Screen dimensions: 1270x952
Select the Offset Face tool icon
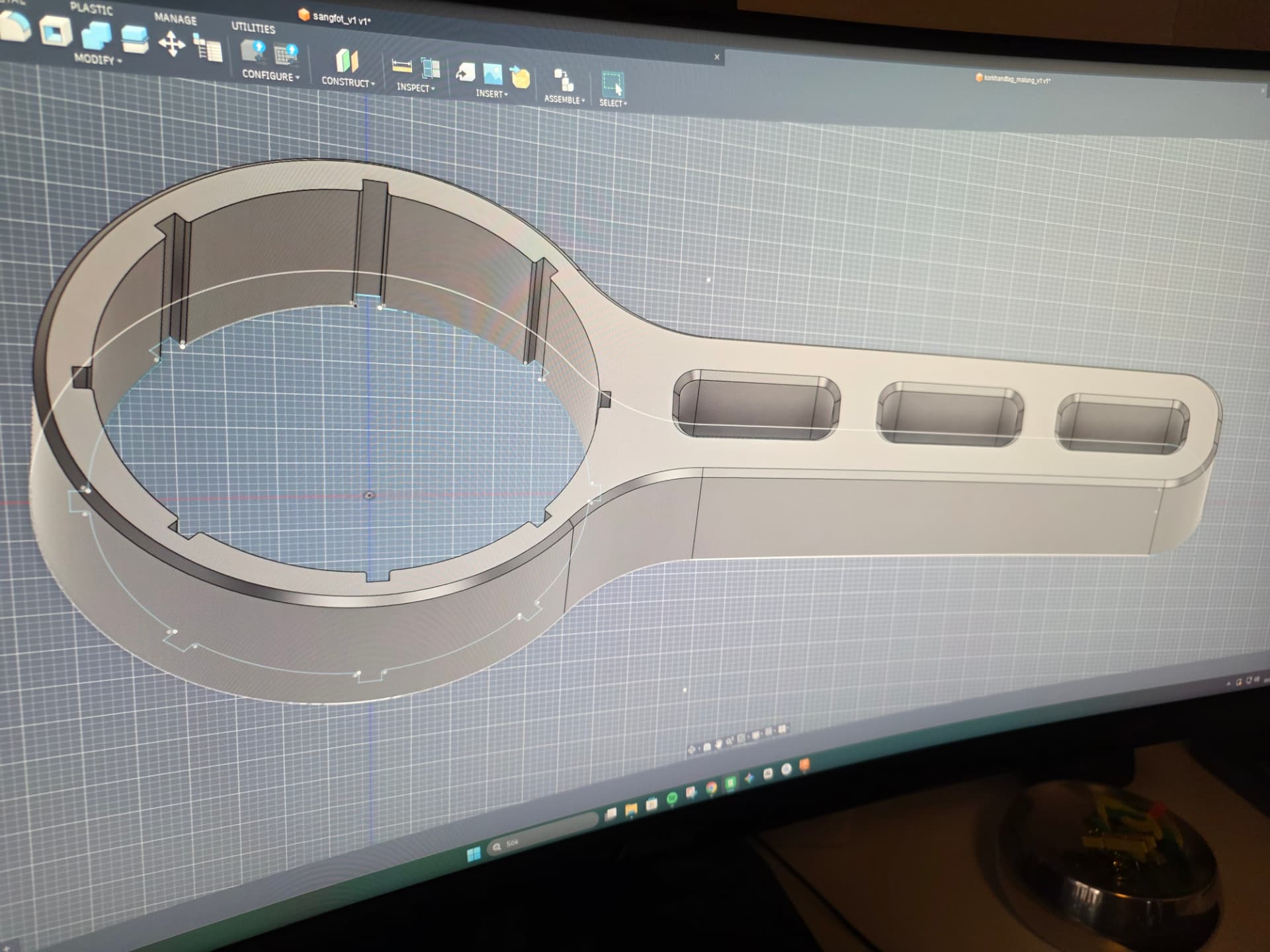(x=134, y=39)
